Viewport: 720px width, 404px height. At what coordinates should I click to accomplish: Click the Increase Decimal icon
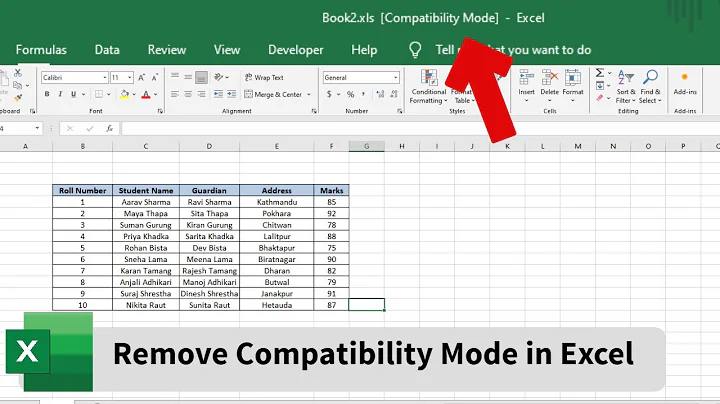click(x=380, y=94)
